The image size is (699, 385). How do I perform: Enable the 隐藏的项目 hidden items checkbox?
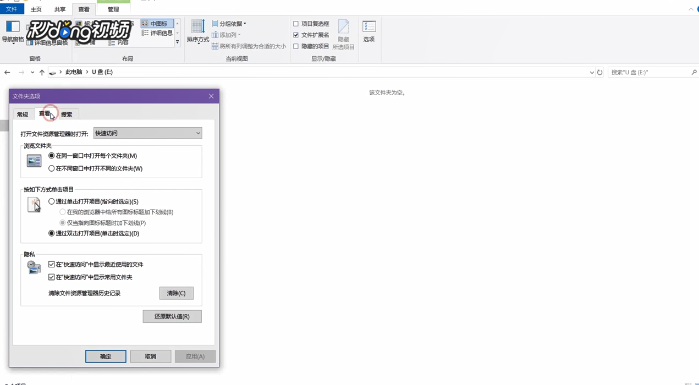296,46
